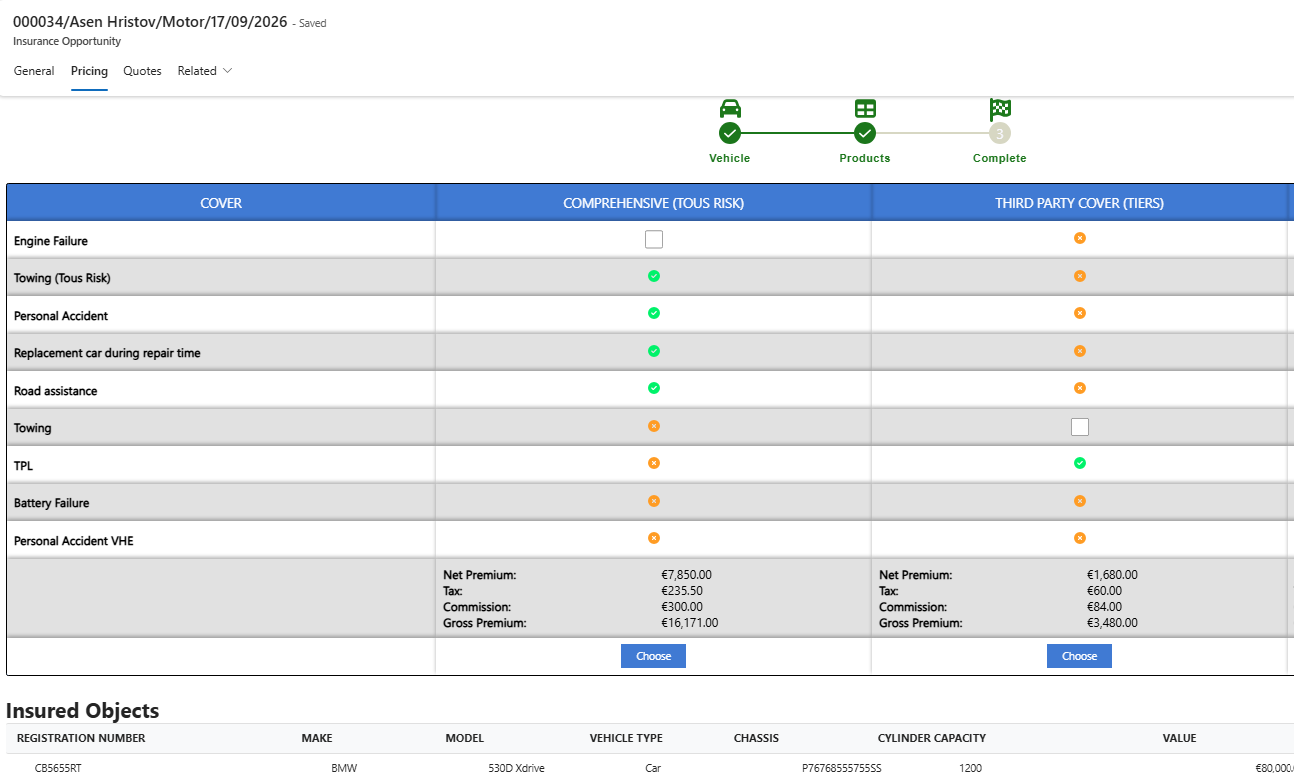The height and width of the screenshot is (775, 1294).
Task: Tick the Engine Failure checkbox under Comprehensive
Action: (654, 239)
